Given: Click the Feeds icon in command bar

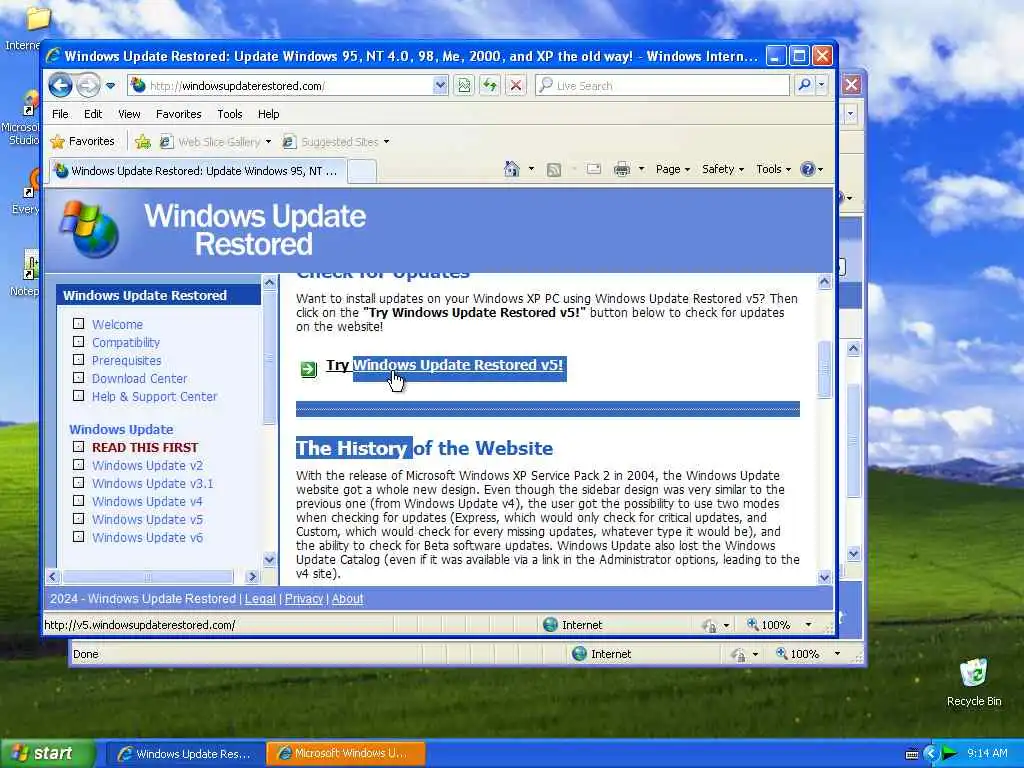Looking at the screenshot, I should [x=554, y=170].
